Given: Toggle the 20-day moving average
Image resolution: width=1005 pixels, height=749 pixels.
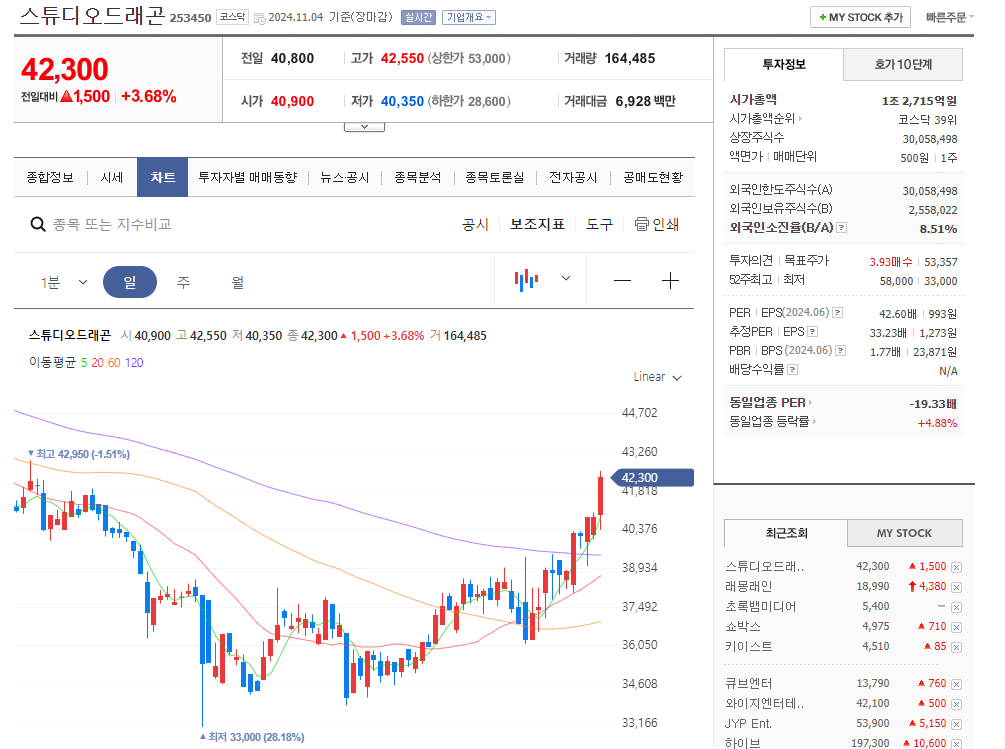Looking at the screenshot, I should [x=97, y=363].
